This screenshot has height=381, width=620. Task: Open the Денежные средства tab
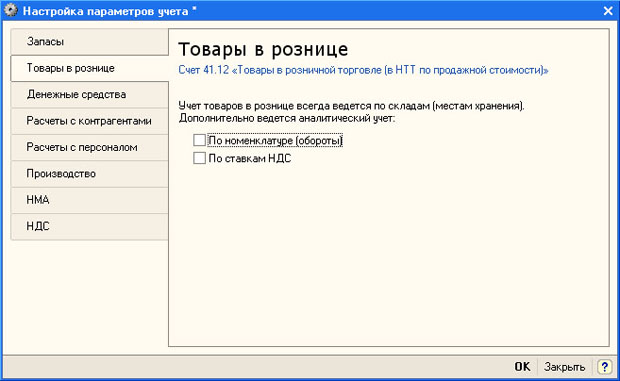[x=90, y=94]
